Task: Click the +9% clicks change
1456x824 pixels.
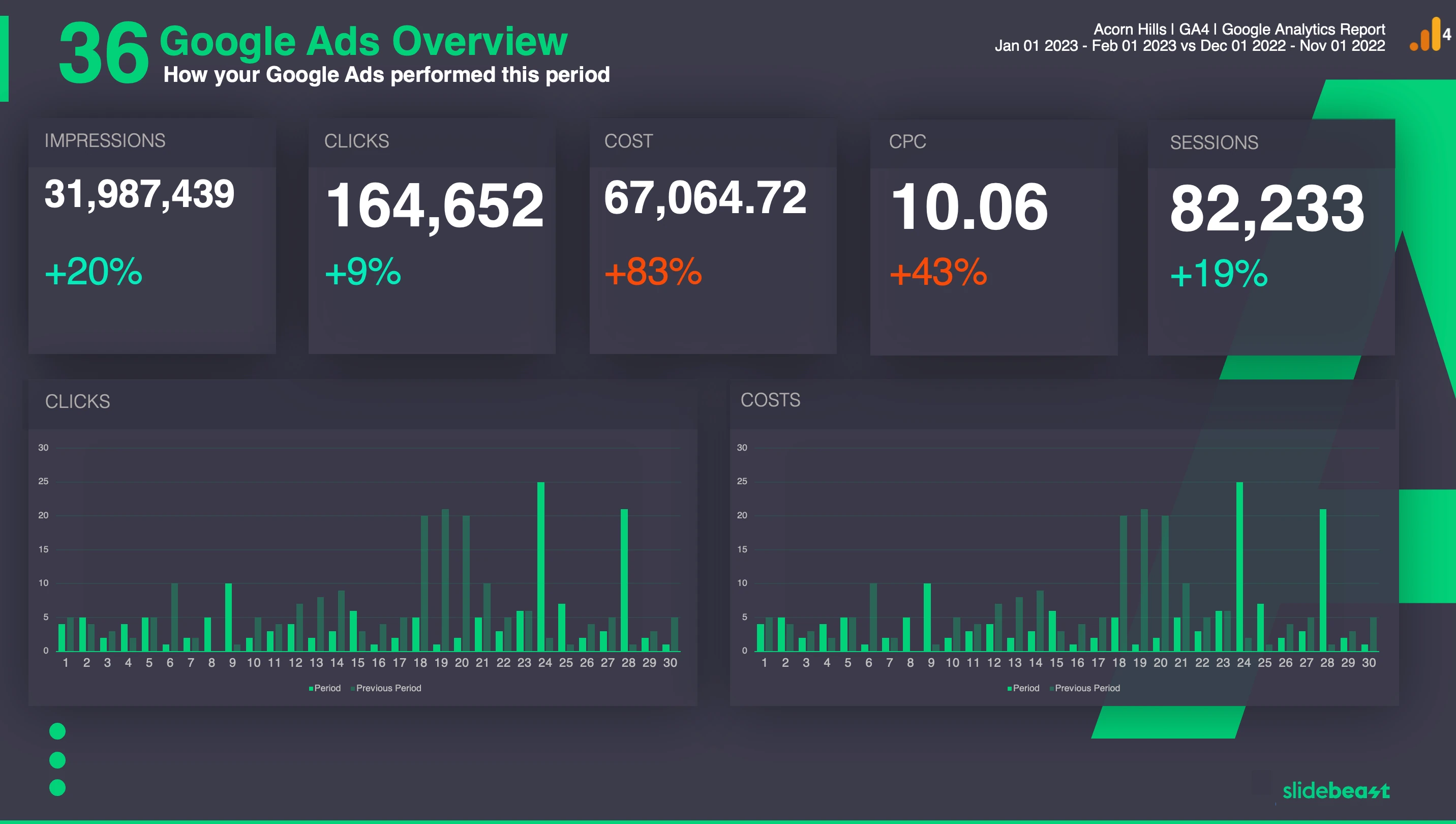Action: (362, 272)
